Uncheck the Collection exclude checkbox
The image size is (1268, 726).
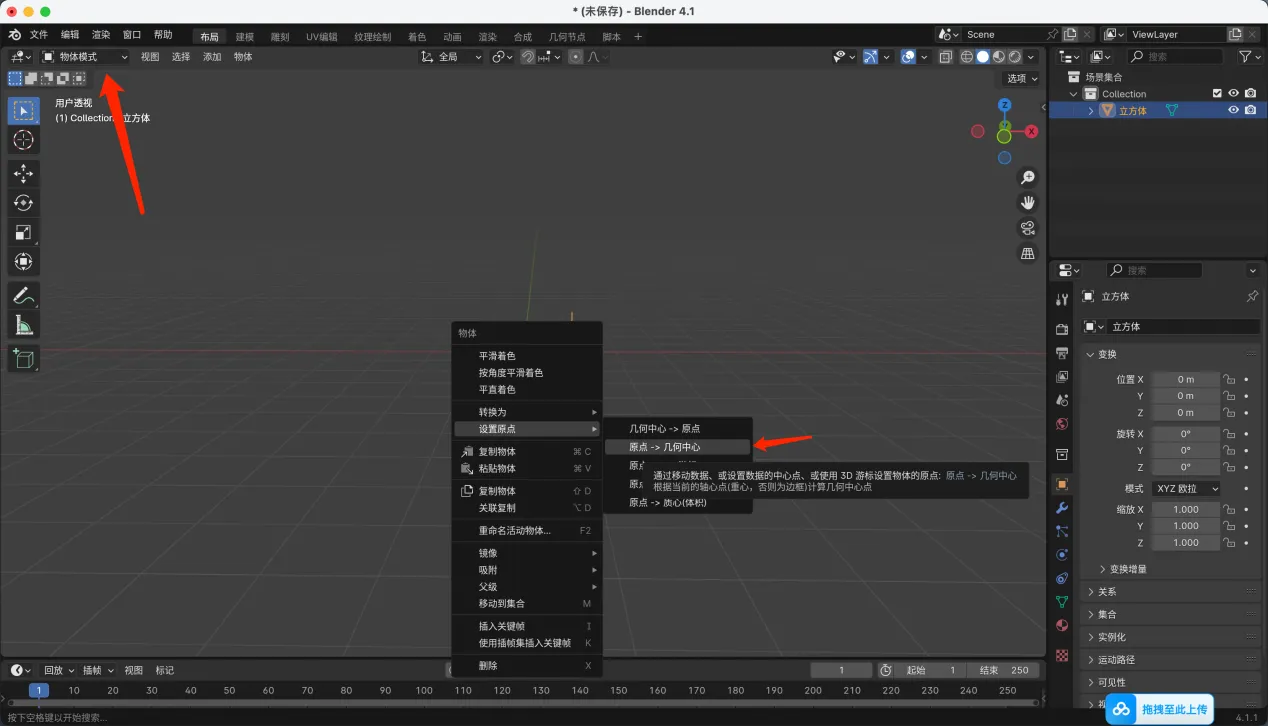(x=1217, y=93)
